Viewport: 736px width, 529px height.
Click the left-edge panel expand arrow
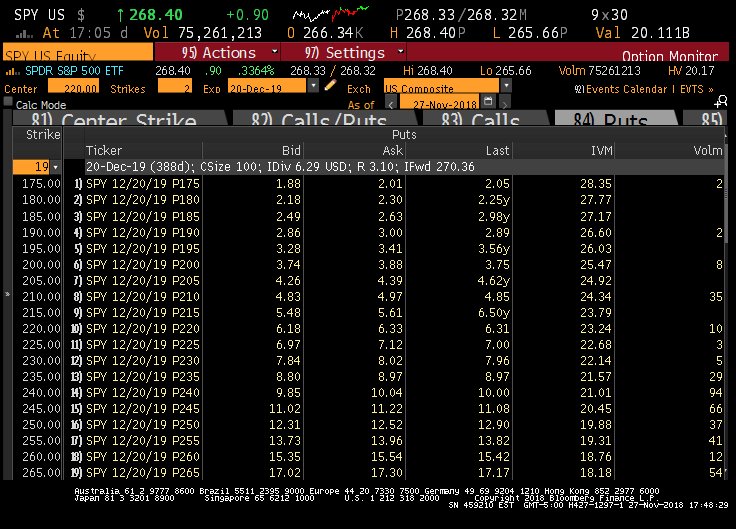(x=5, y=295)
